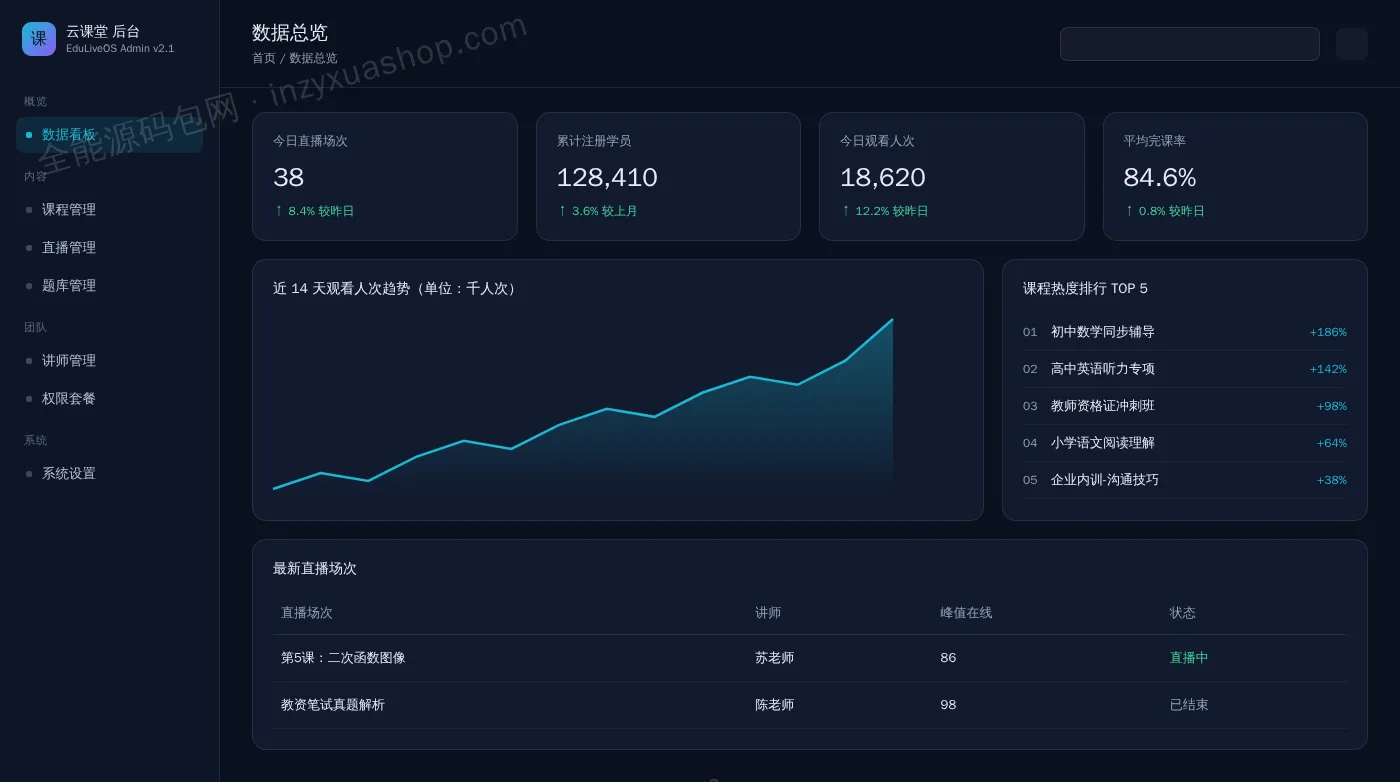The image size is (1400, 782).
Task: Click the +186% growth value
Action: [1328, 332]
